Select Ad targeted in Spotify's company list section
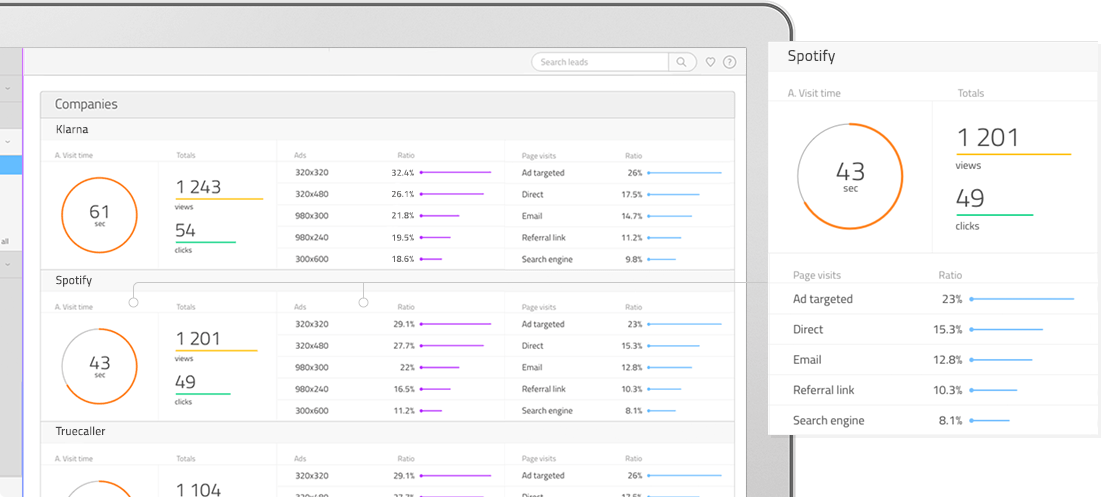Screen dimensions: 1101x497 pos(619,324)
